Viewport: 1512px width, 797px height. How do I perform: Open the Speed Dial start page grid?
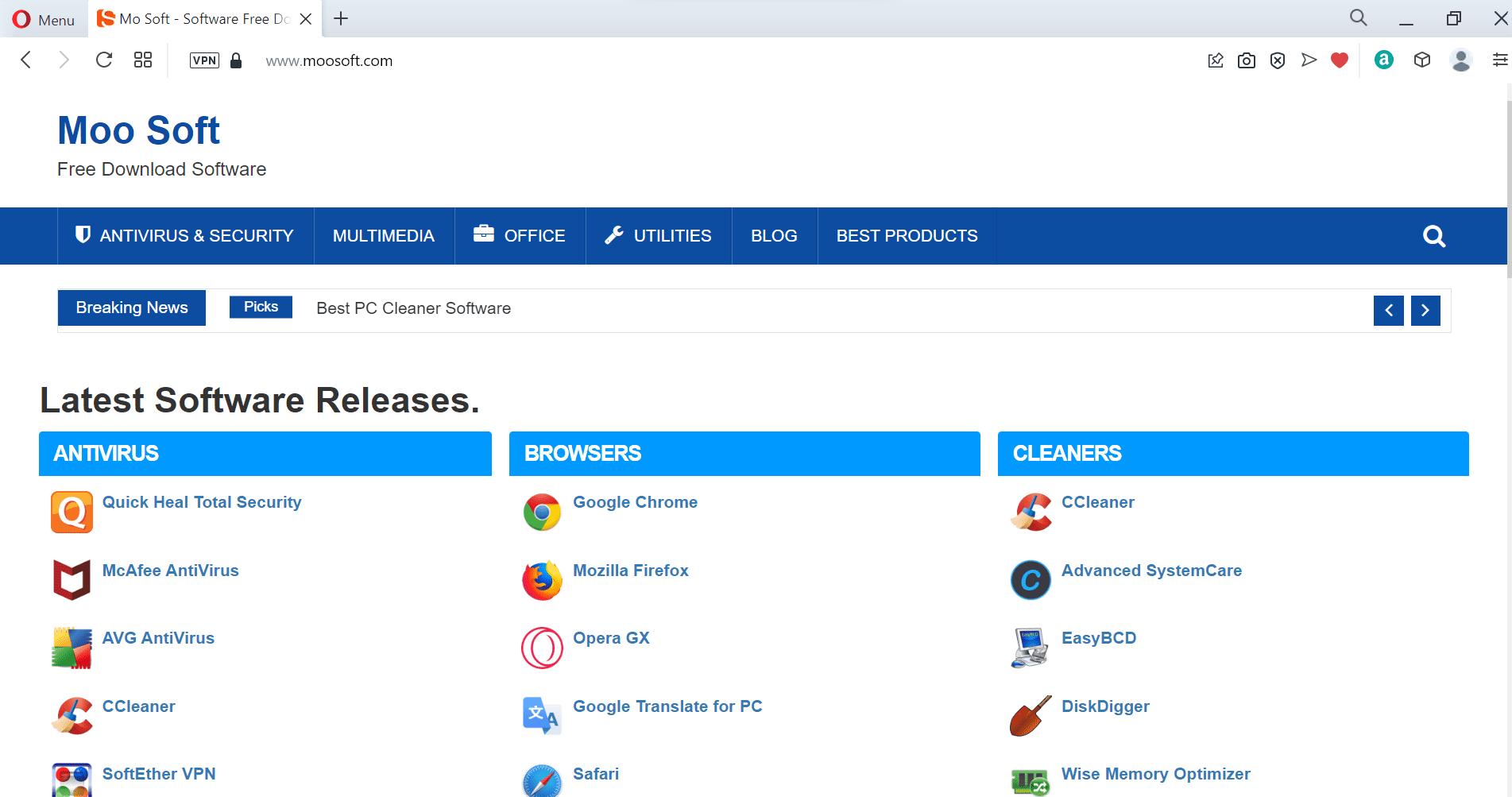[143, 60]
